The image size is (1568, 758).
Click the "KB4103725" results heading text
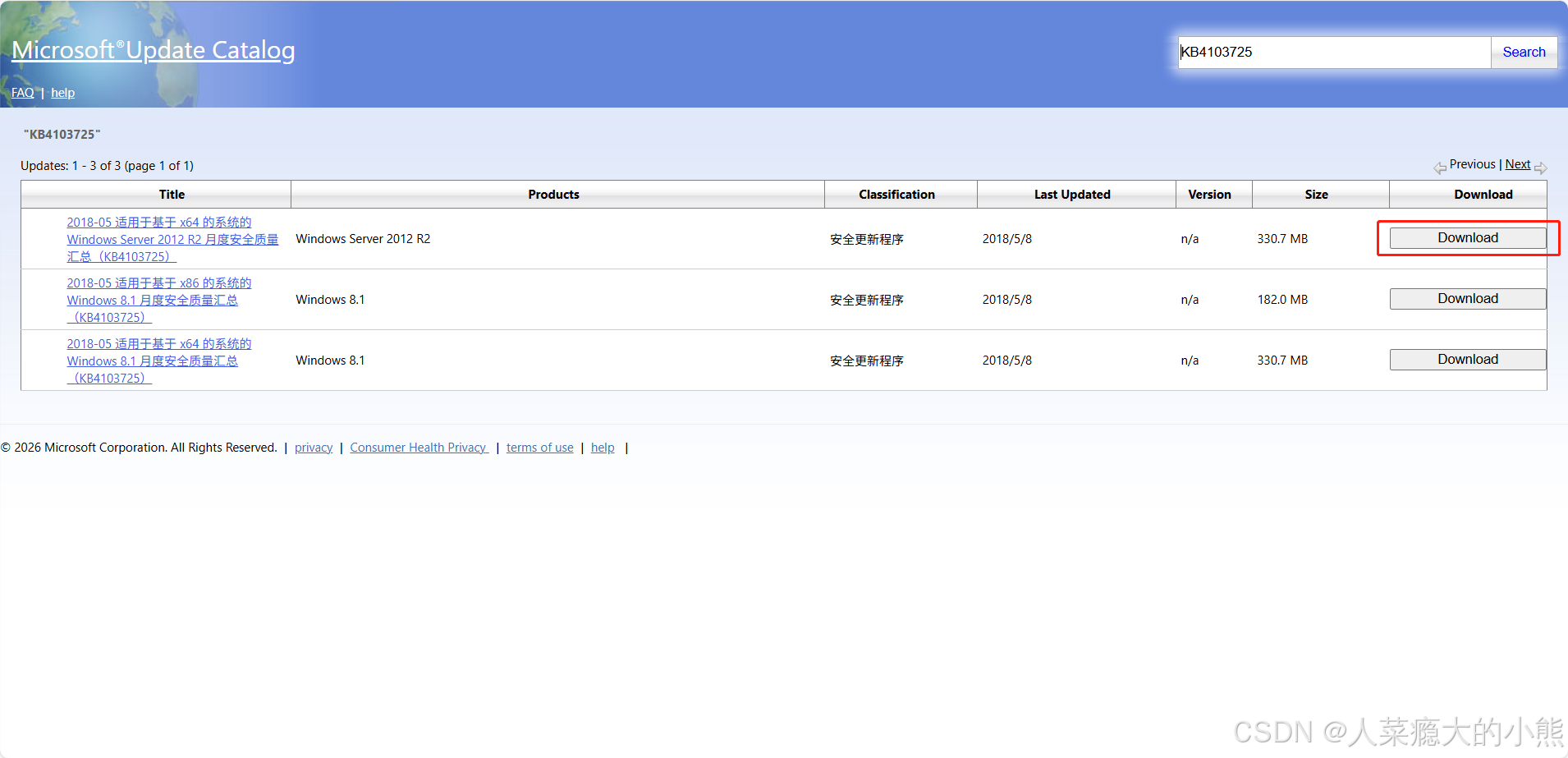[62, 134]
